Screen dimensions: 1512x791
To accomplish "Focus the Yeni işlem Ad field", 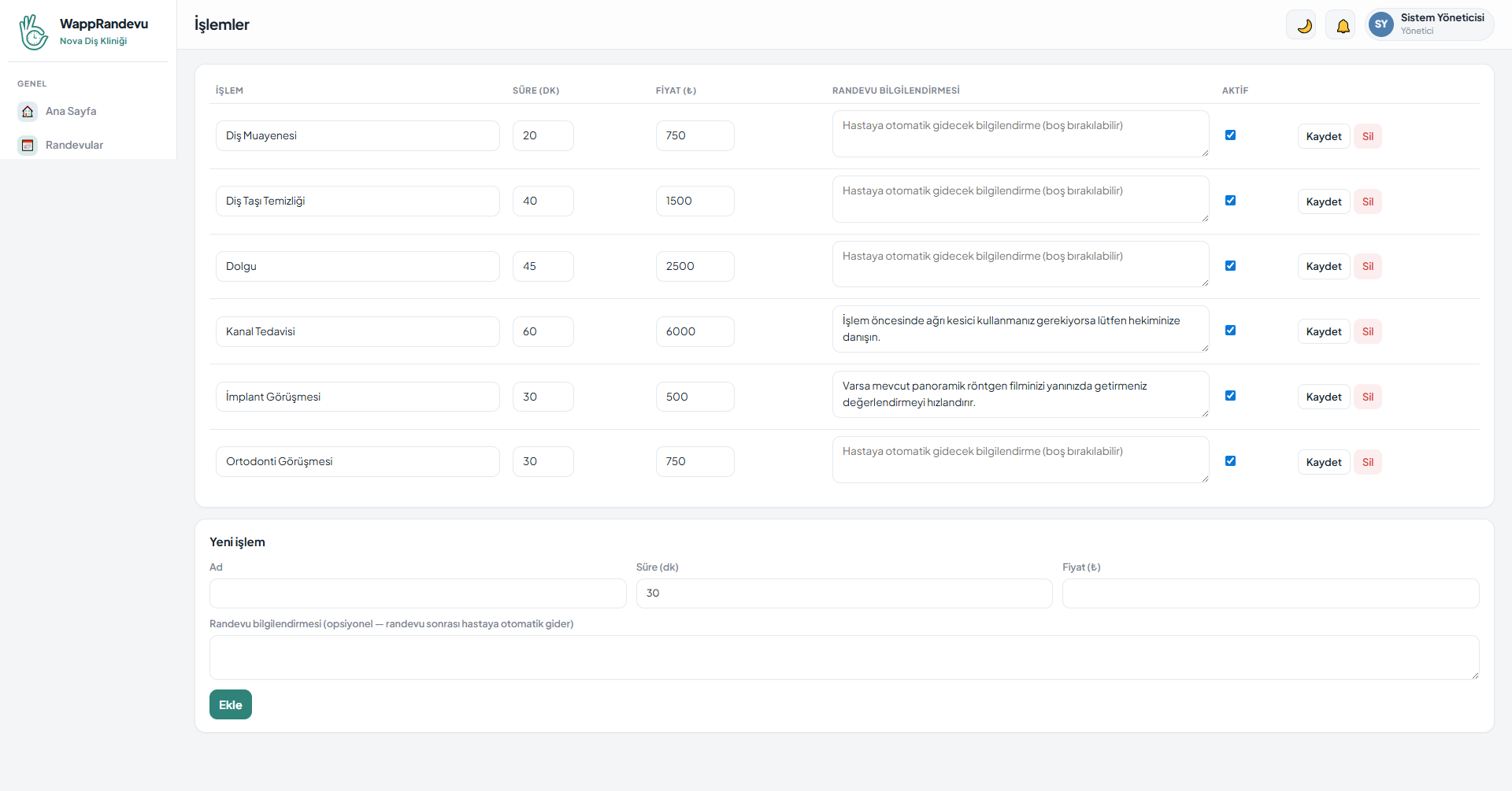I will 418,593.
